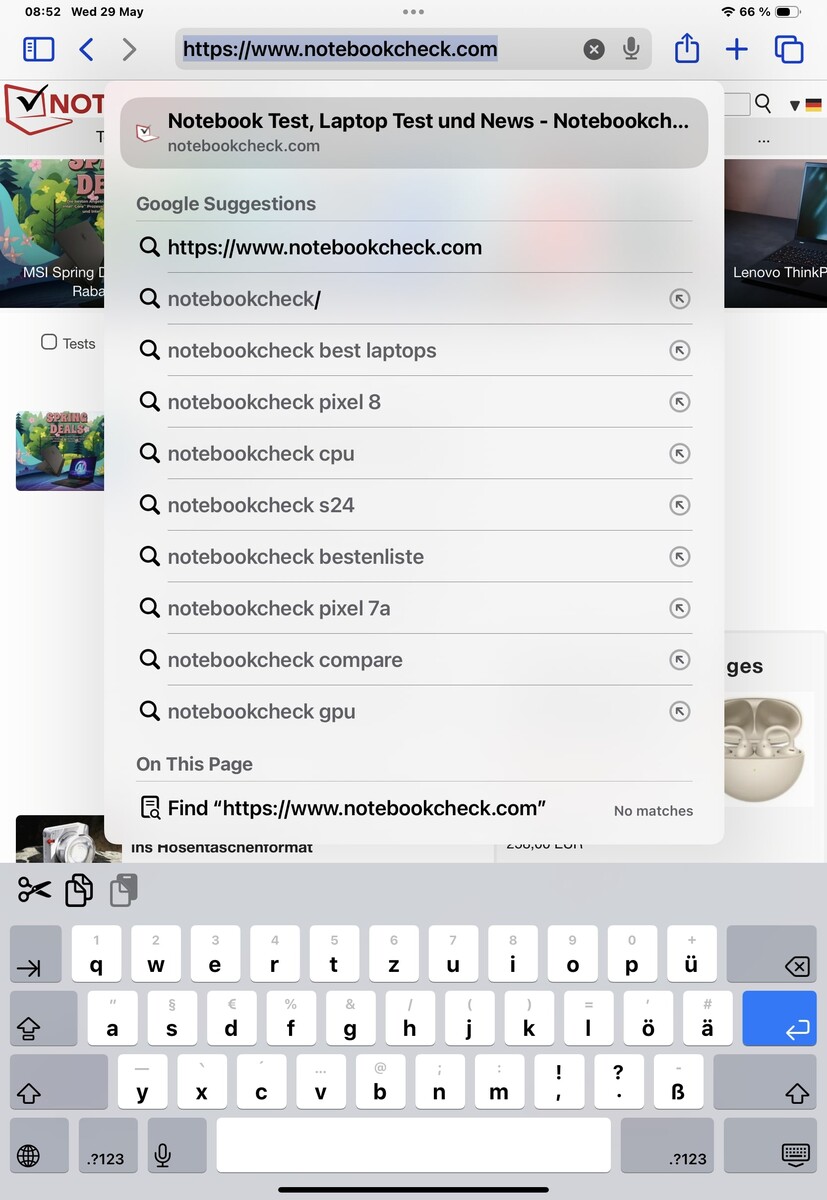Tap the battery indicator in status bar

[788, 12]
